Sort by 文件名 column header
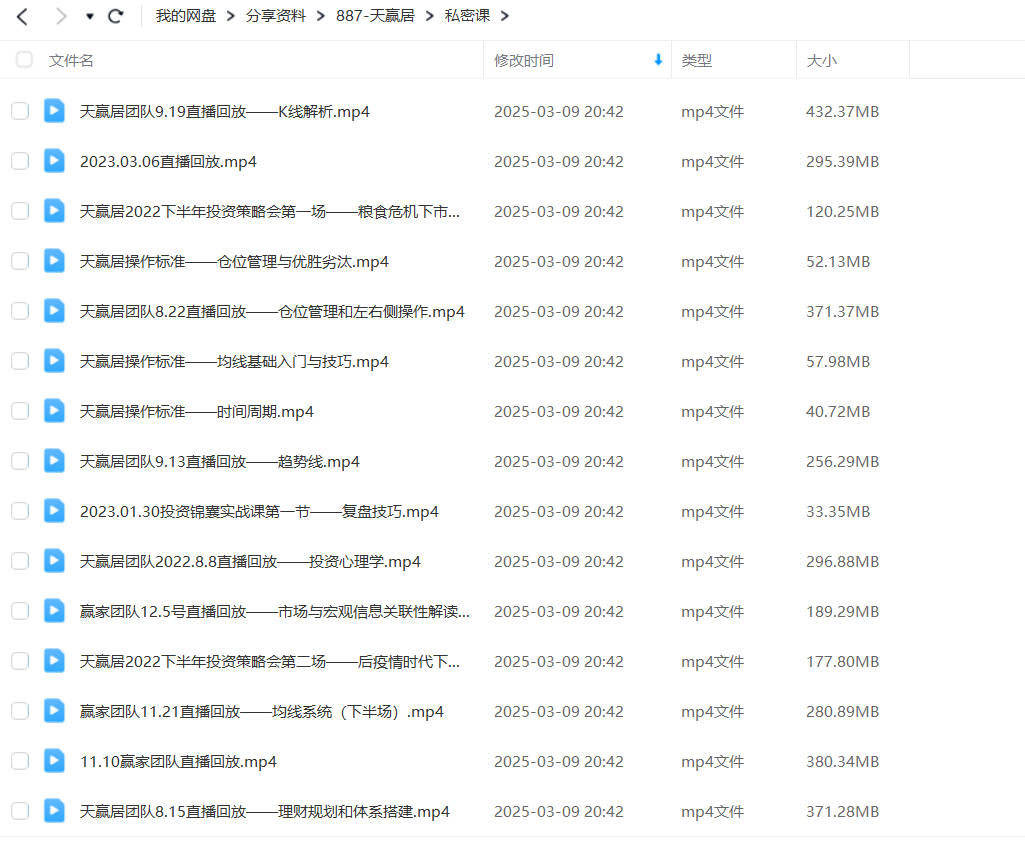1025x852 pixels. pos(71,61)
